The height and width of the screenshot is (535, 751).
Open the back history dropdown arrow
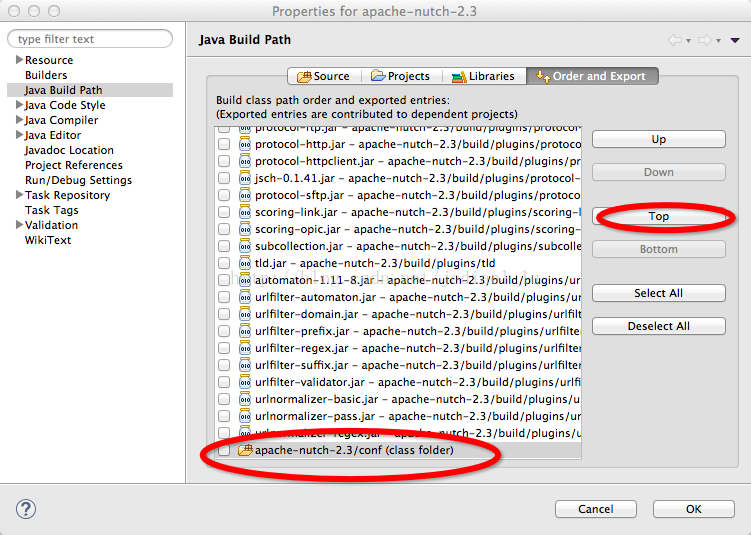tap(688, 41)
